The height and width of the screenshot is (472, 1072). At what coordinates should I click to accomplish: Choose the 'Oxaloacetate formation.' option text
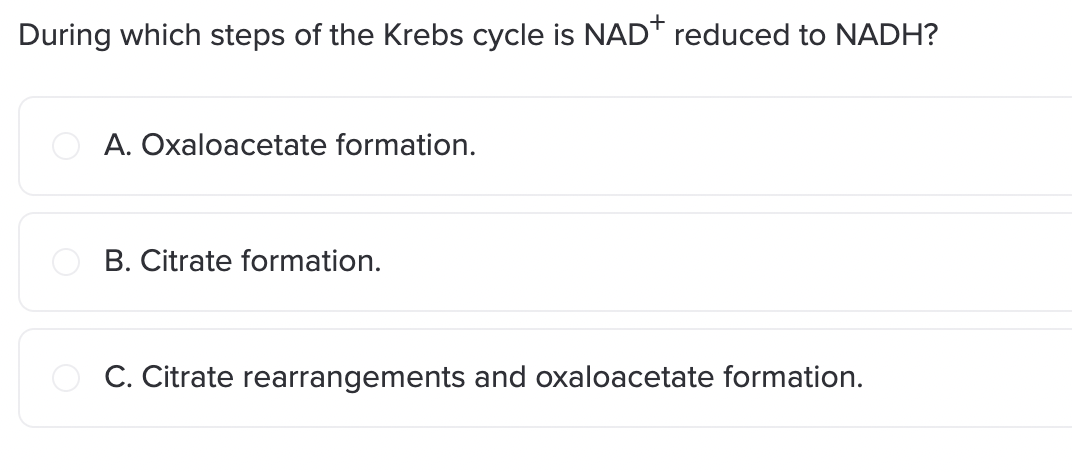click(308, 145)
